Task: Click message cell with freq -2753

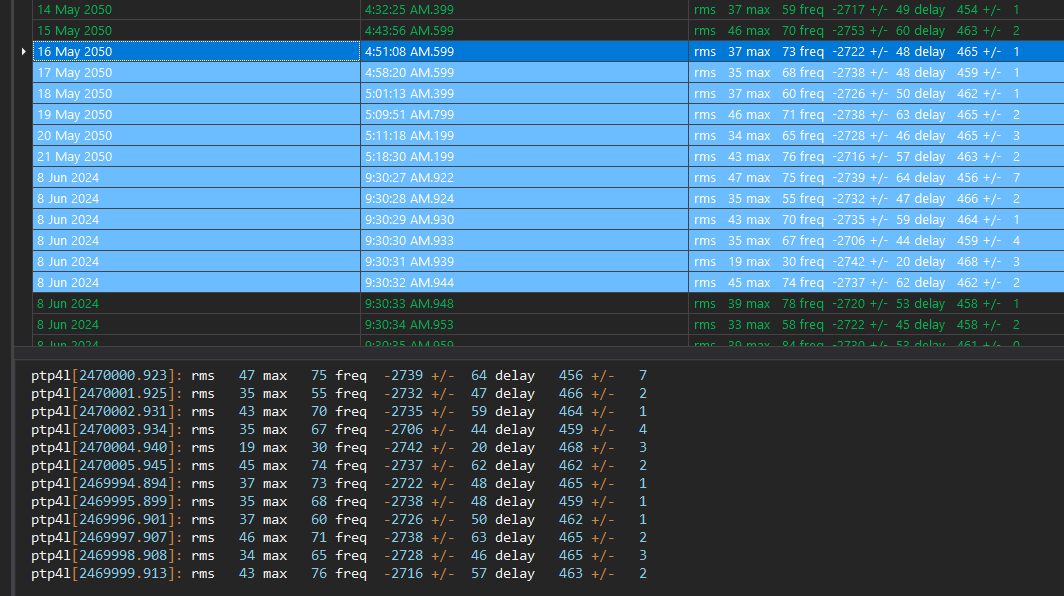Action: pyautogui.click(x=877, y=31)
